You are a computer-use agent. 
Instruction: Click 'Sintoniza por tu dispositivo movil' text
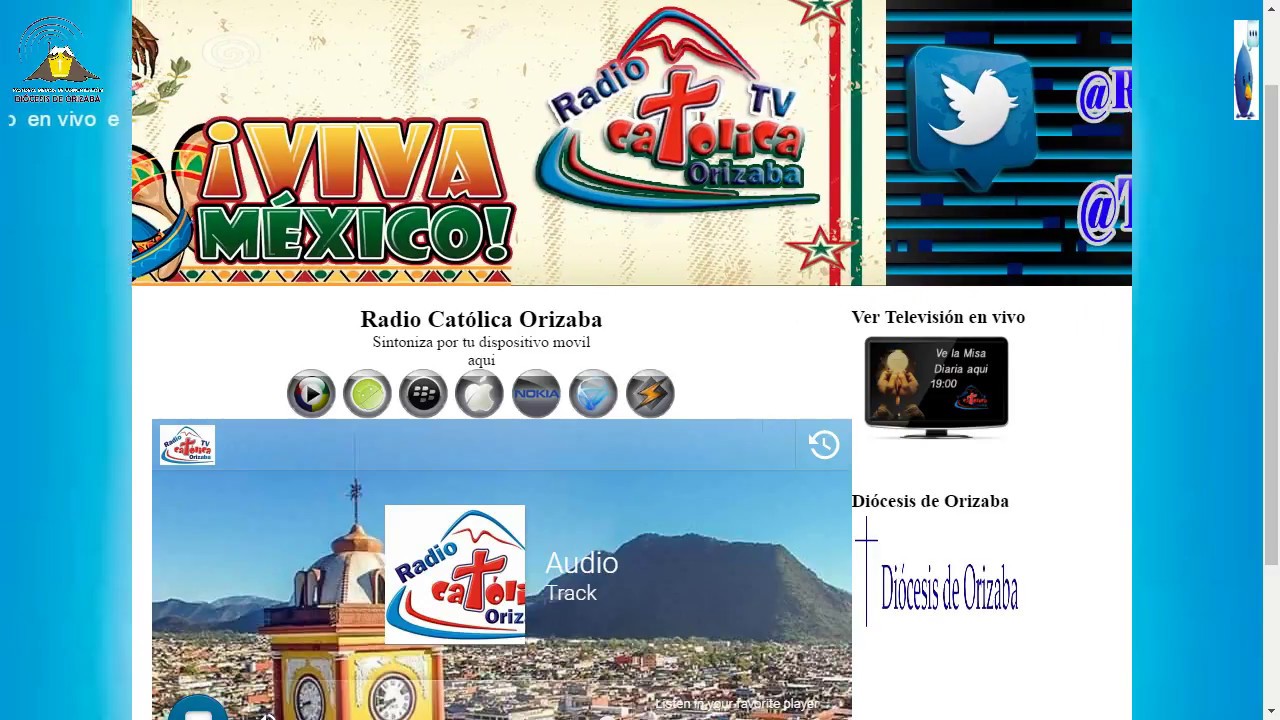coord(481,342)
